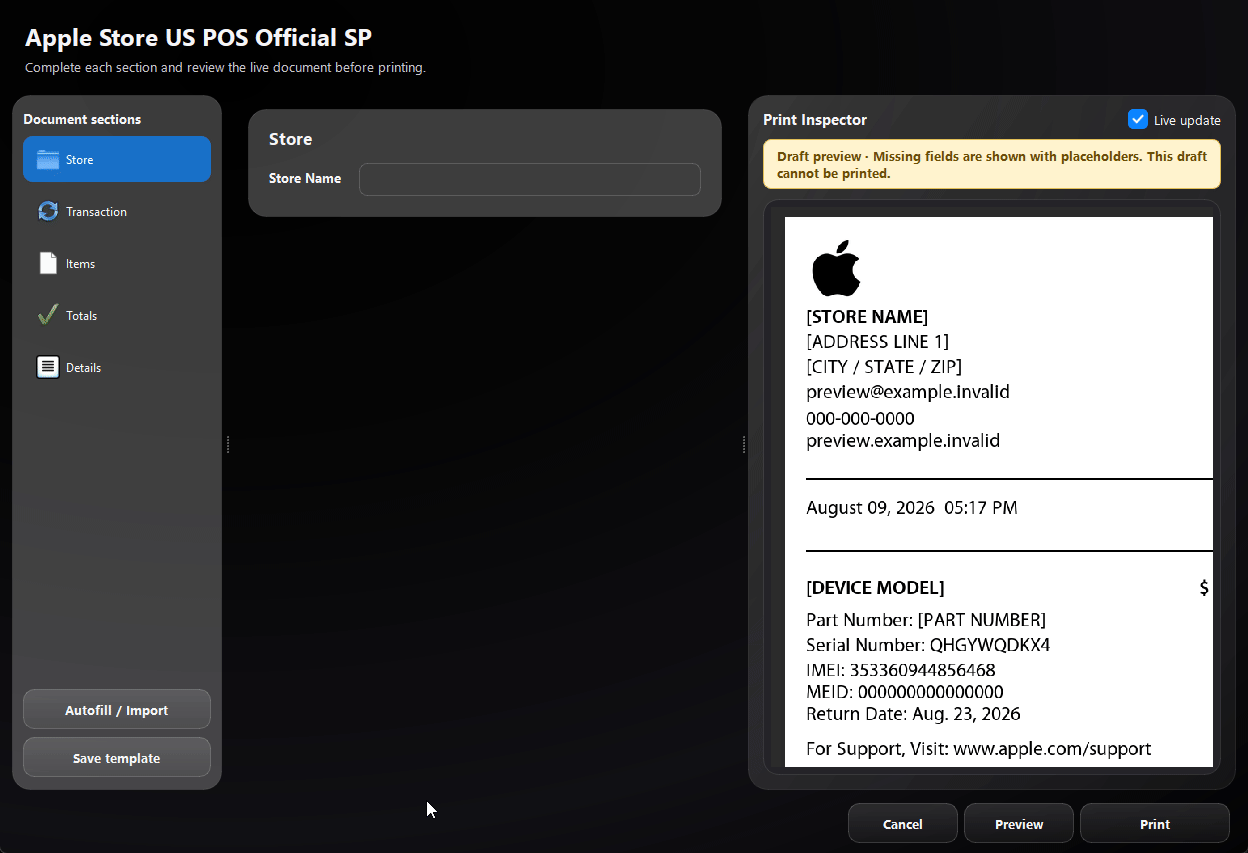Click the Return Date Aug. 23, 2026 line

point(913,714)
